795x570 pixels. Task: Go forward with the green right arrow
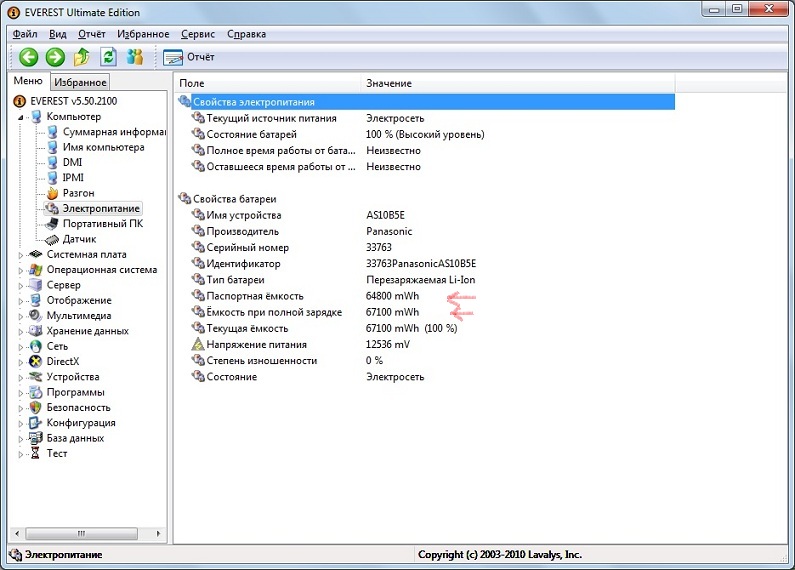pyautogui.click(x=55, y=57)
